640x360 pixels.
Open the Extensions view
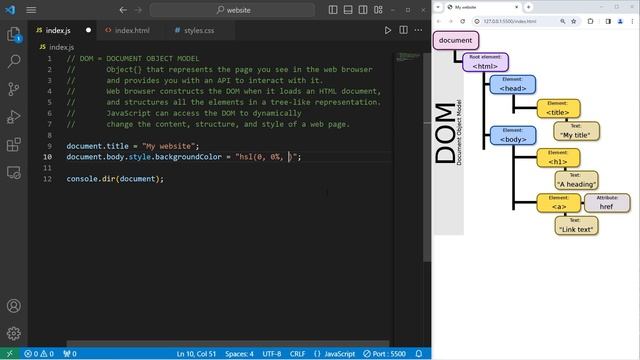pos(14,144)
